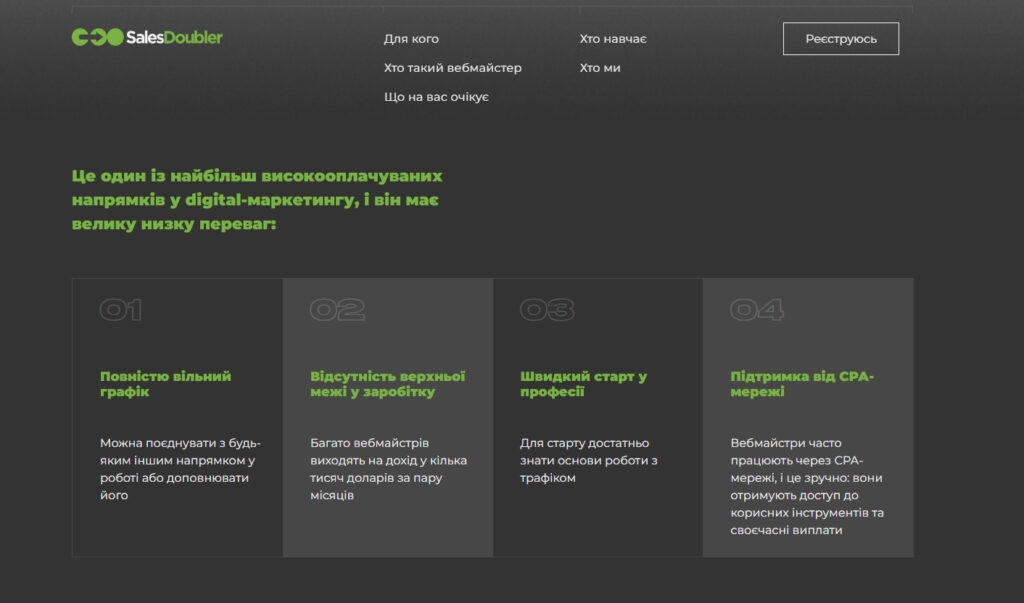
Task: Click "Підтримка від CPA-мережі" heading
Action: 802,384
